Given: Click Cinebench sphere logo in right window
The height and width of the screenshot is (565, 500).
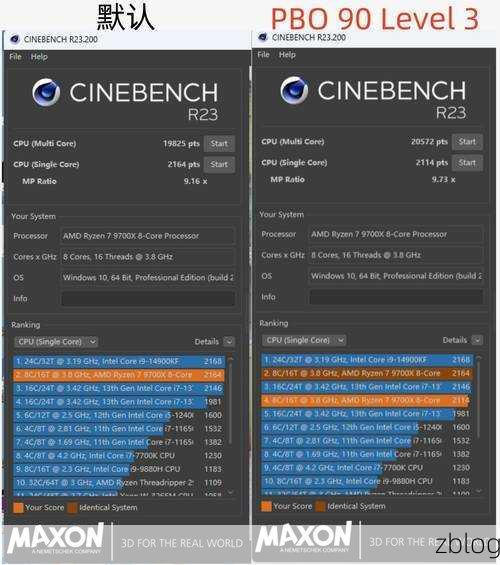Looking at the screenshot, I should pos(294,90).
